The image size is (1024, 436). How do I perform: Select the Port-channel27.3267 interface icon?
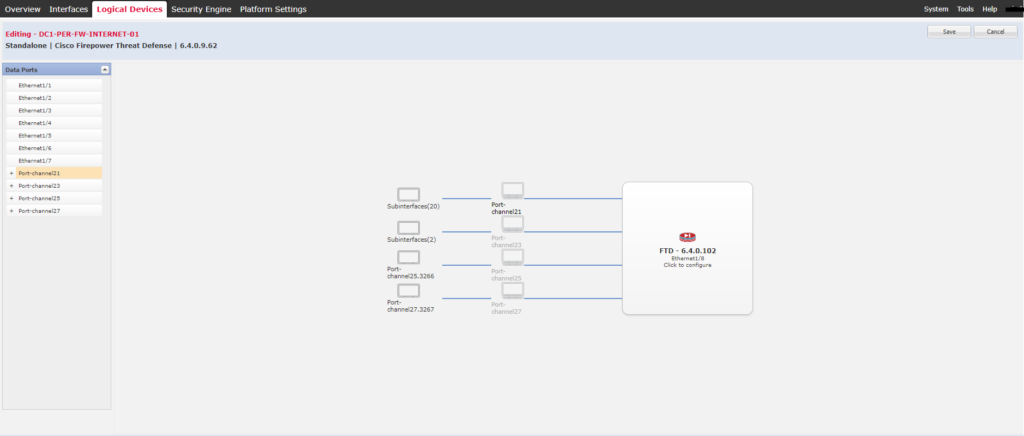click(408, 290)
